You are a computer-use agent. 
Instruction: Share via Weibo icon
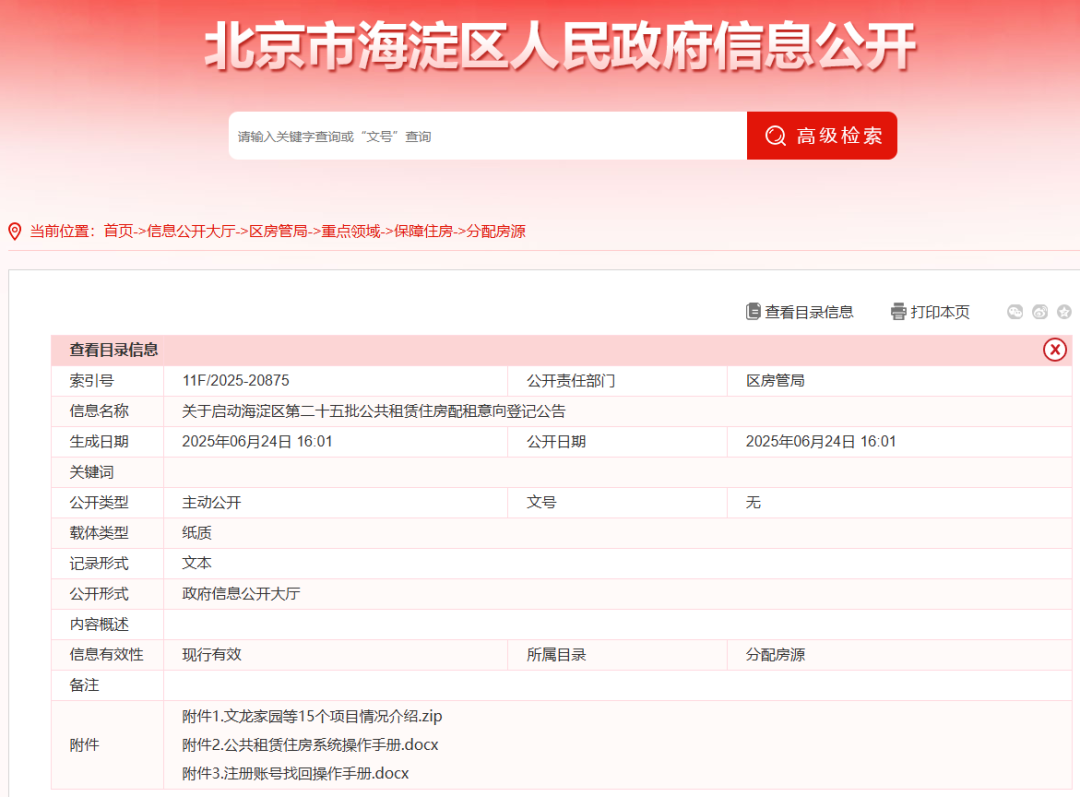pyautogui.click(x=1040, y=312)
